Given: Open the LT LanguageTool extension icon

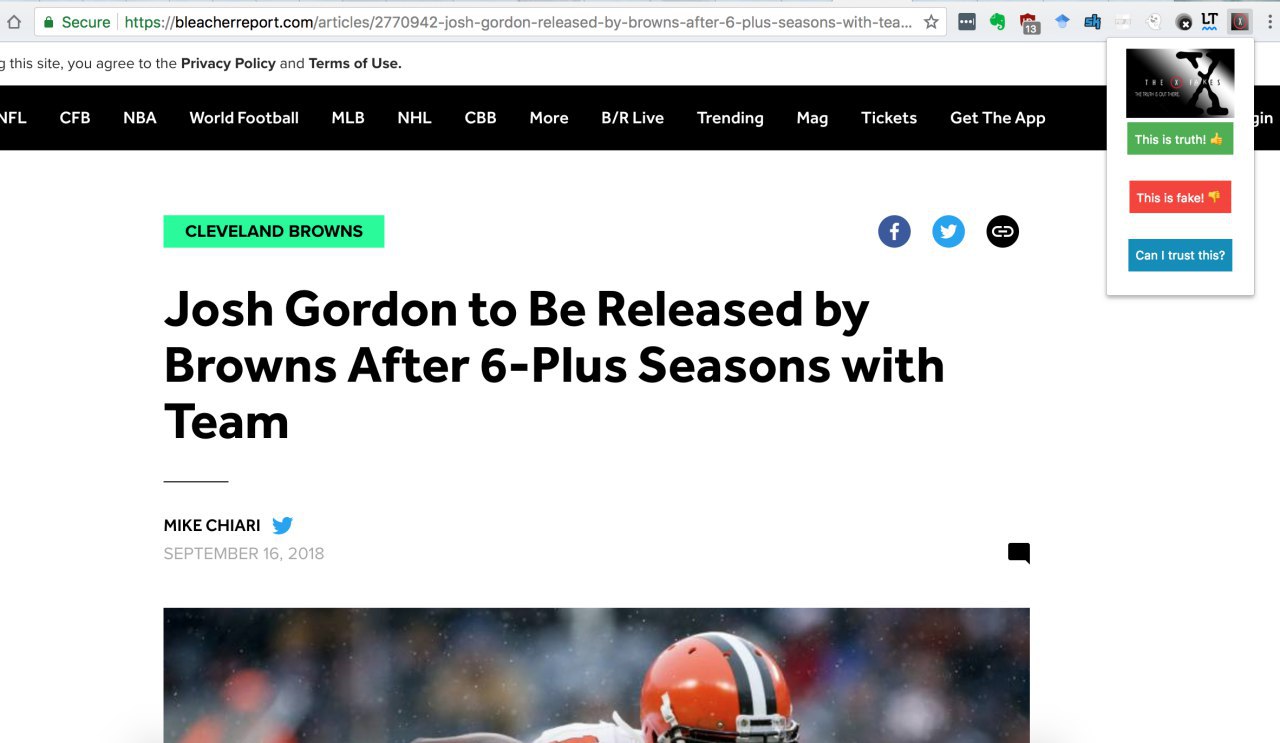Looking at the screenshot, I should 1210,21.
